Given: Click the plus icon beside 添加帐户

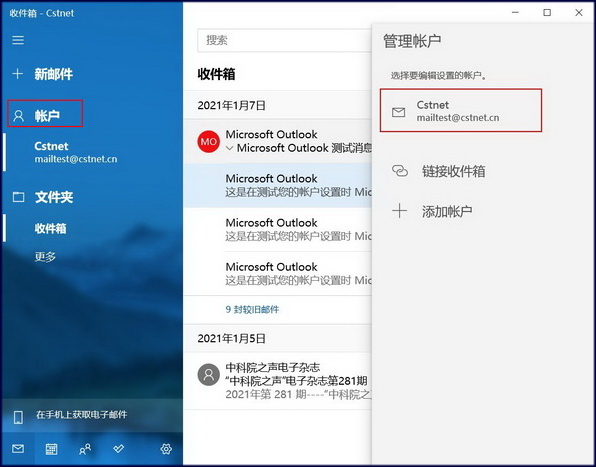Looking at the screenshot, I should tap(399, 211).
